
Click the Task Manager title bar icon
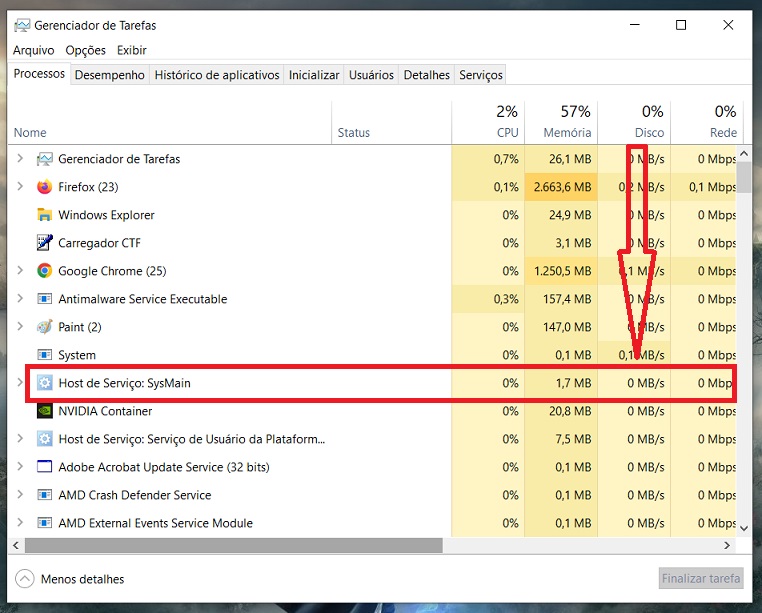pyautogui.click(x=22, y=25)
